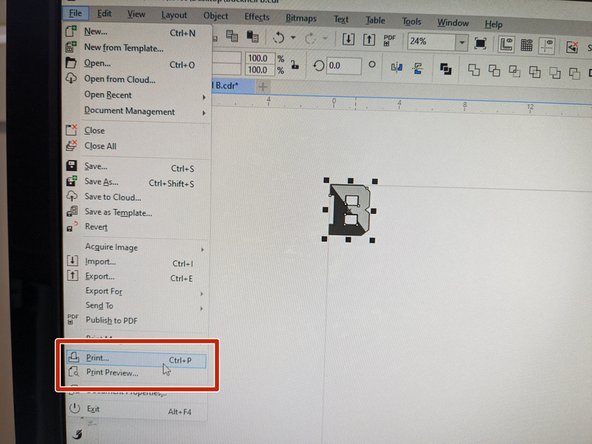This screenshot has height=444, width=592.
Task: Open the View menu
Action: [x=136, y=15]
